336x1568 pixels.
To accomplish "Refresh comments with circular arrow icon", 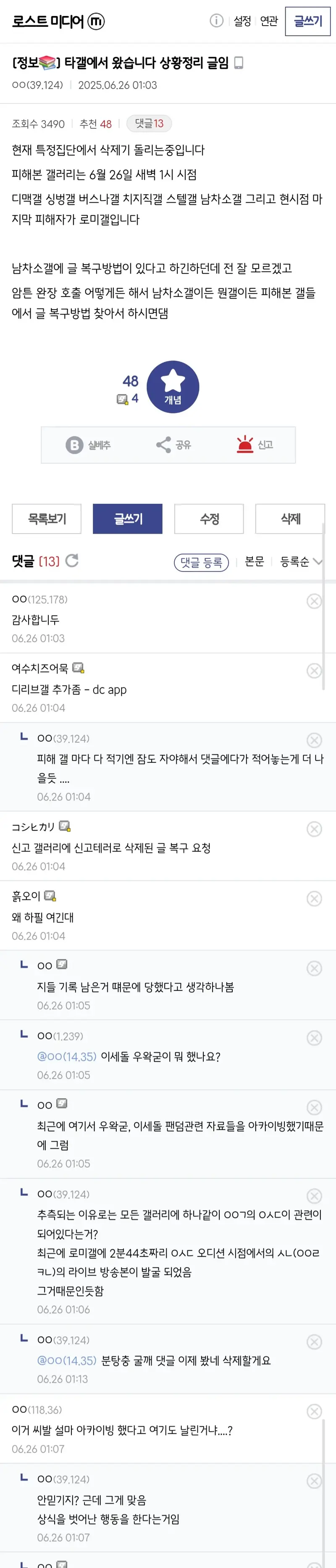I will coord(72,561).
